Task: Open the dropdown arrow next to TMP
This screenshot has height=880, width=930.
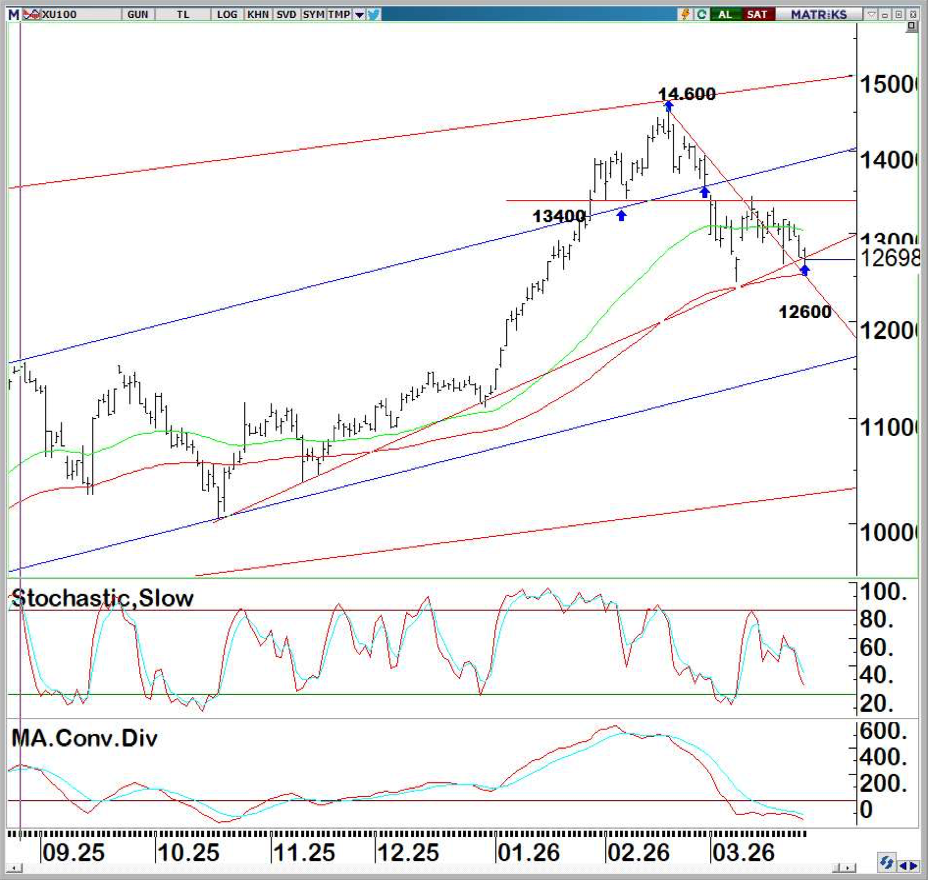Action: coord(359,15)
